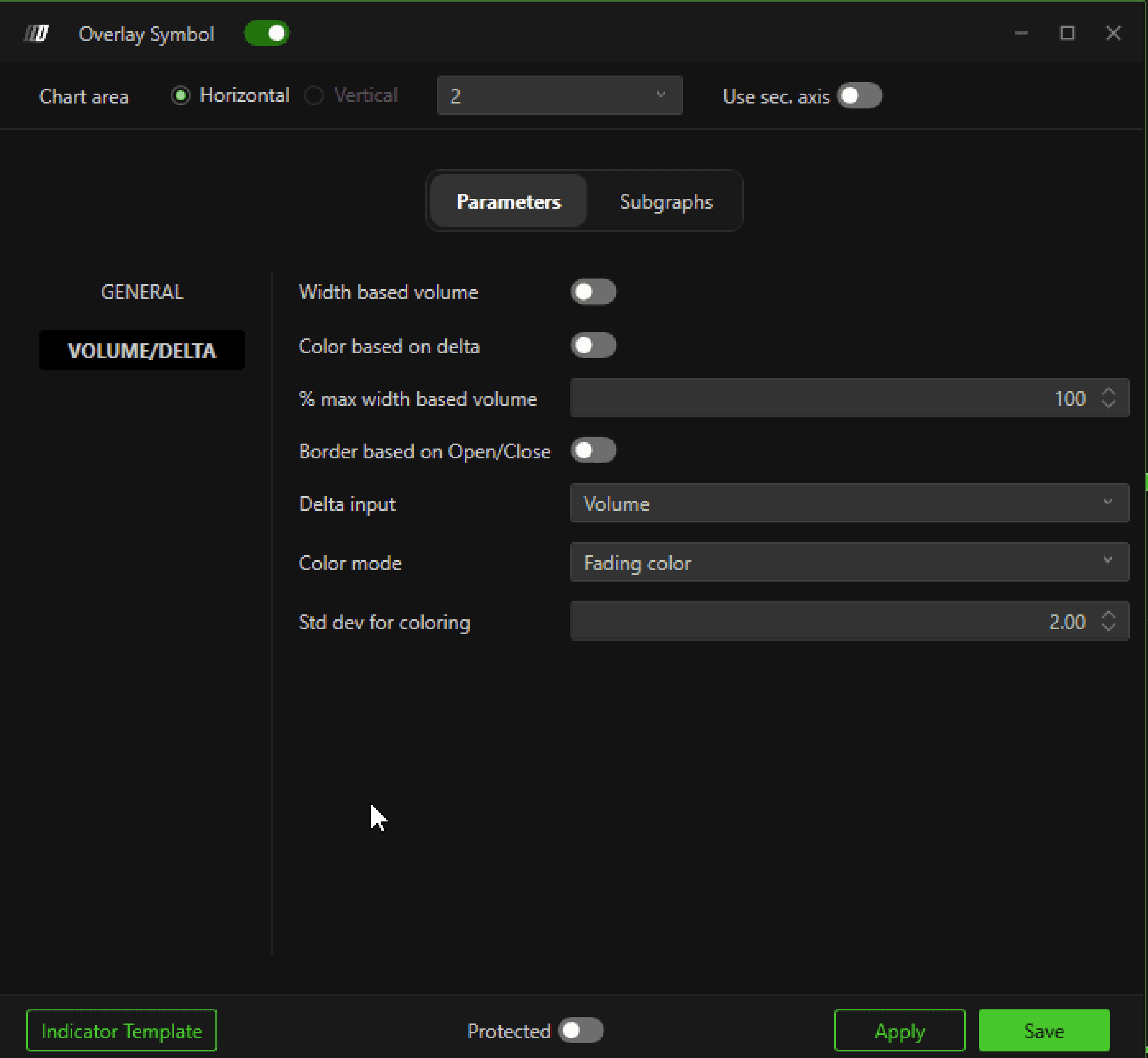
Task: Select the Parameters tab
Action: [508, 202]
